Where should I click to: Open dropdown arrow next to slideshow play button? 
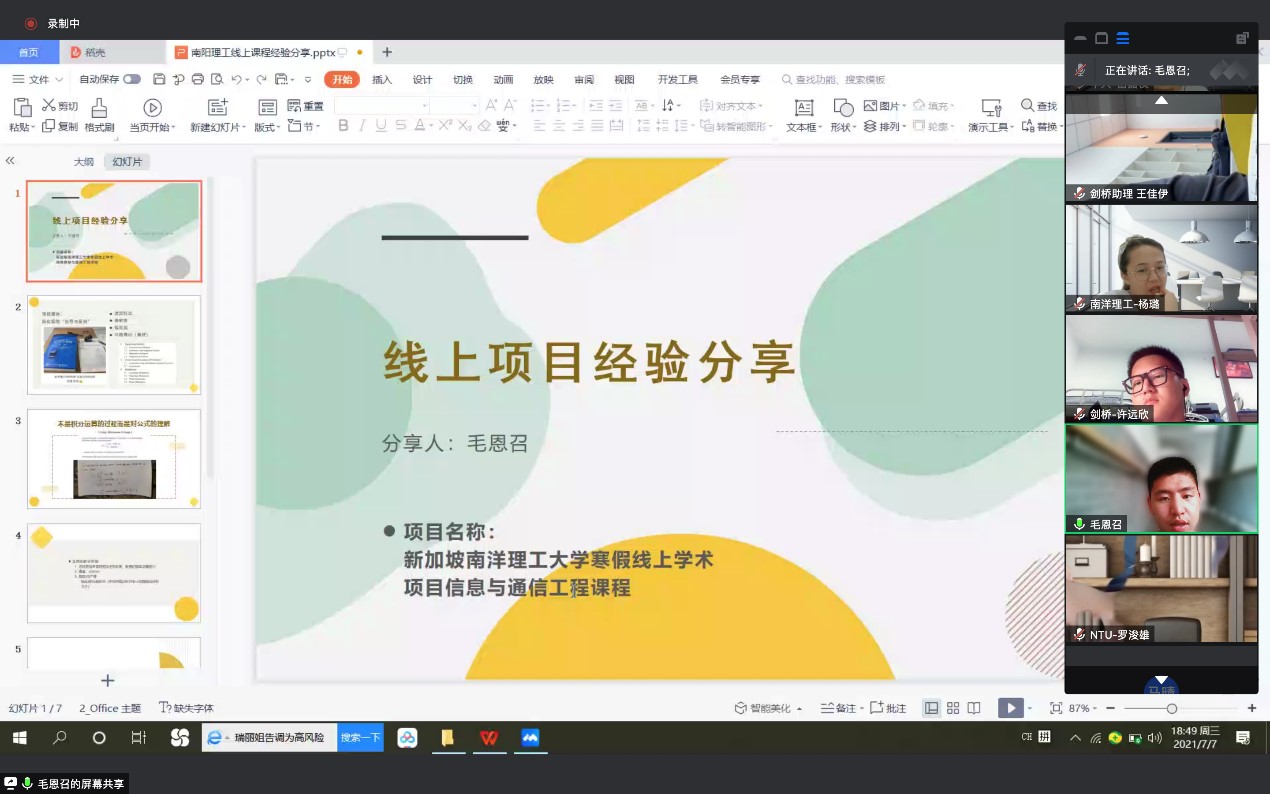1031,708
